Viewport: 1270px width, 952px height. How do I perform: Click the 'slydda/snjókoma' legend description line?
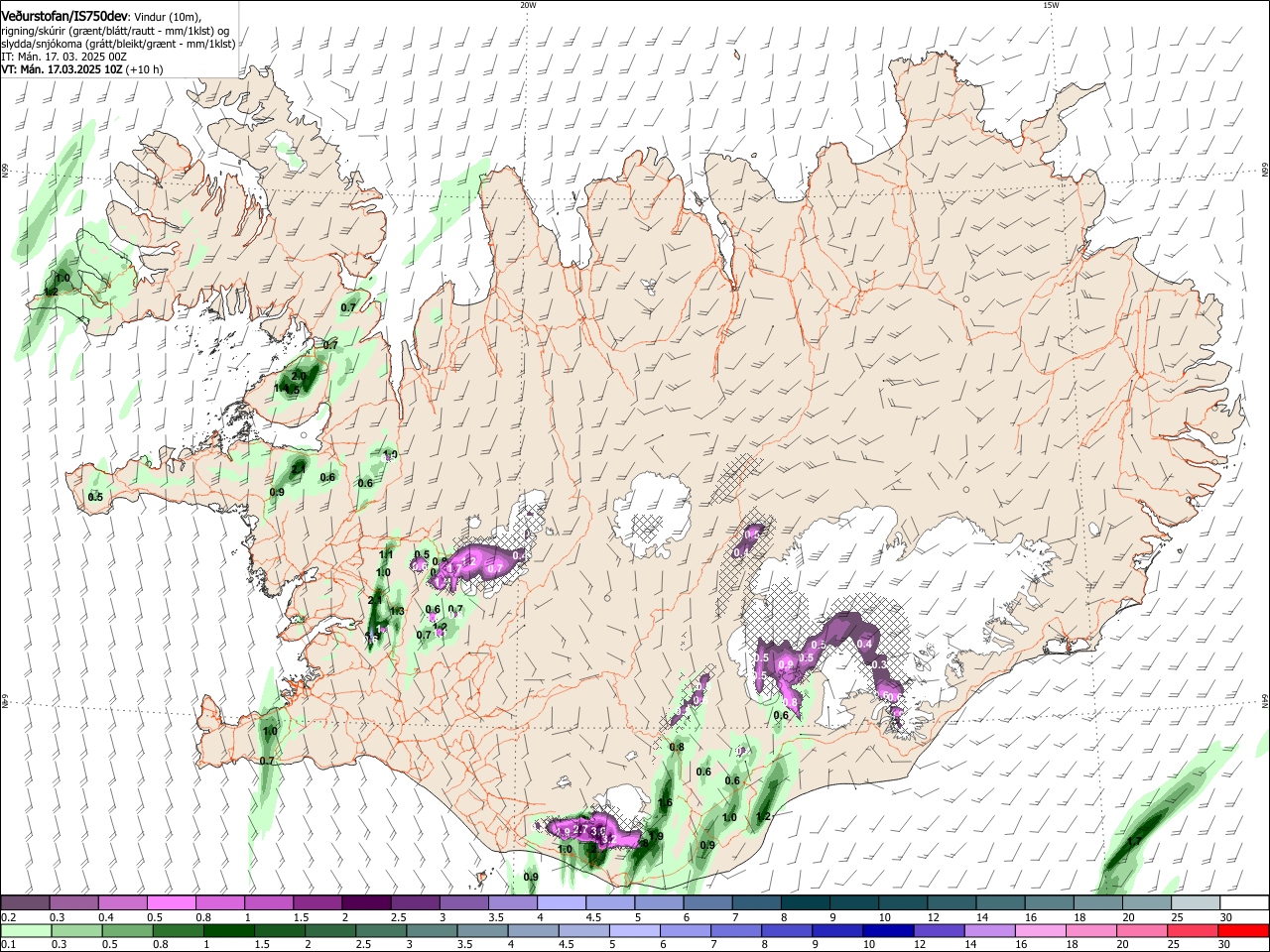point(118,44)
